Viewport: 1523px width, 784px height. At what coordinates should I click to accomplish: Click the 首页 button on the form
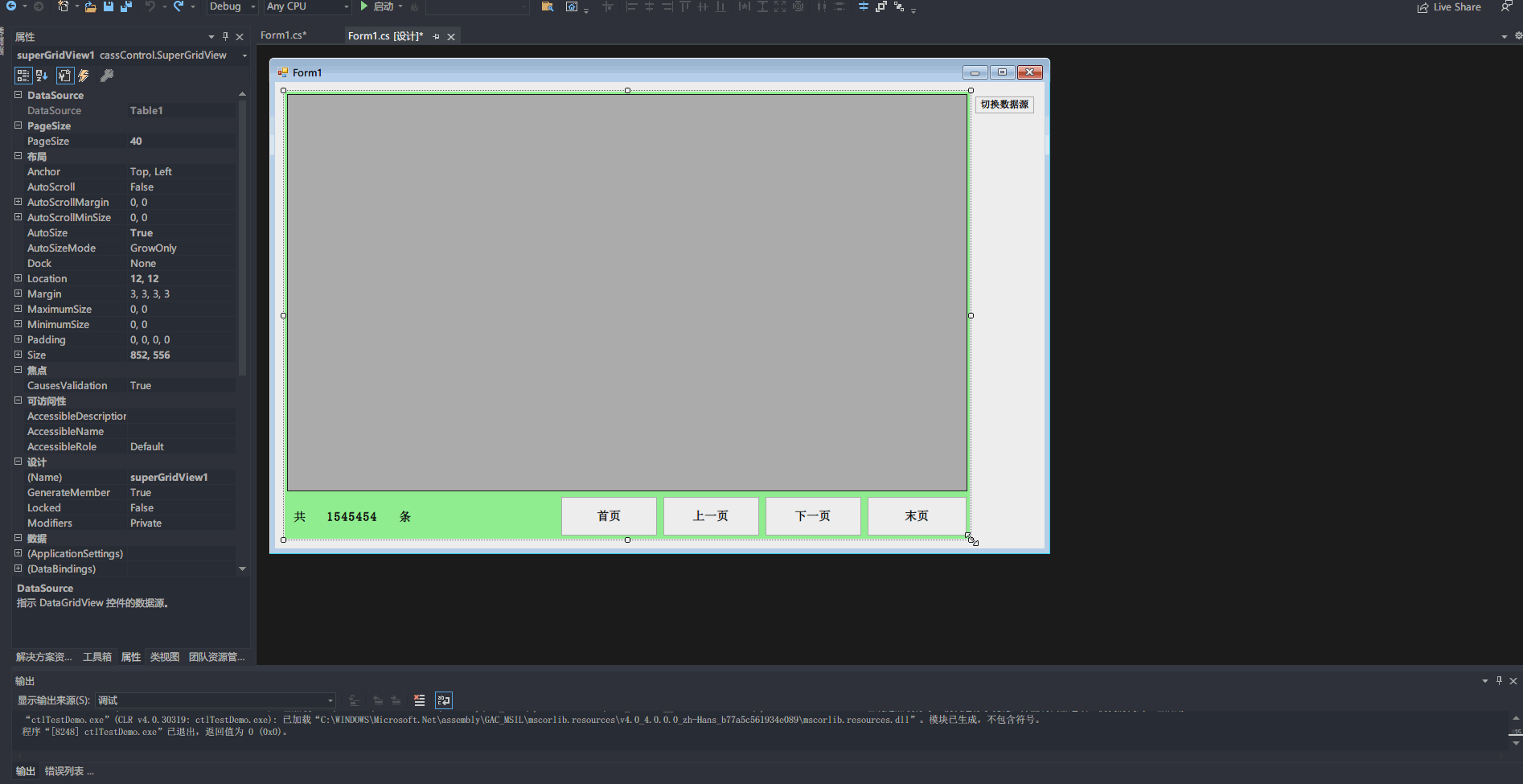pos(609,516)
